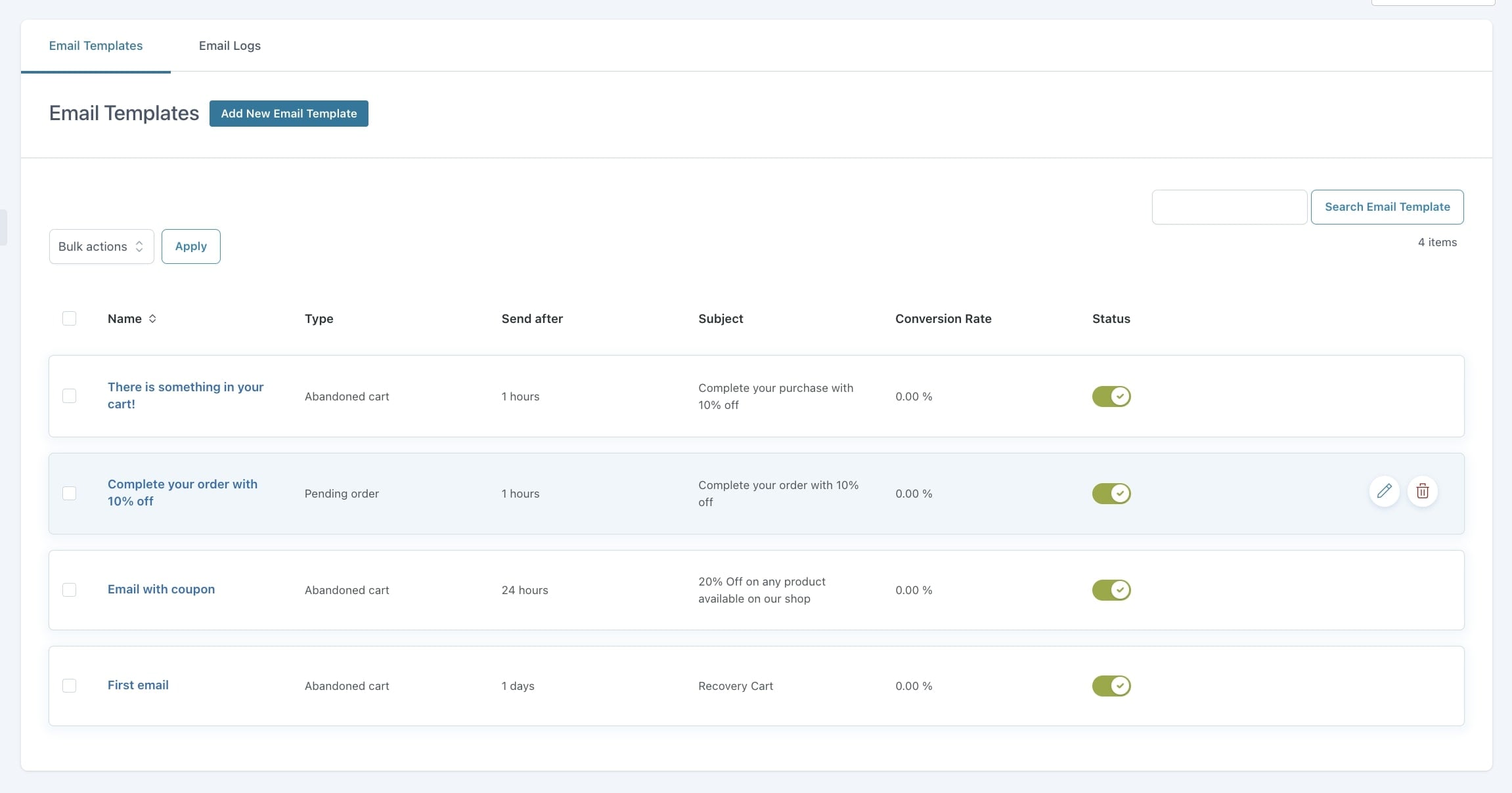Click Search Email Template button
The image size is (1512, 793).
[1387, 207]
